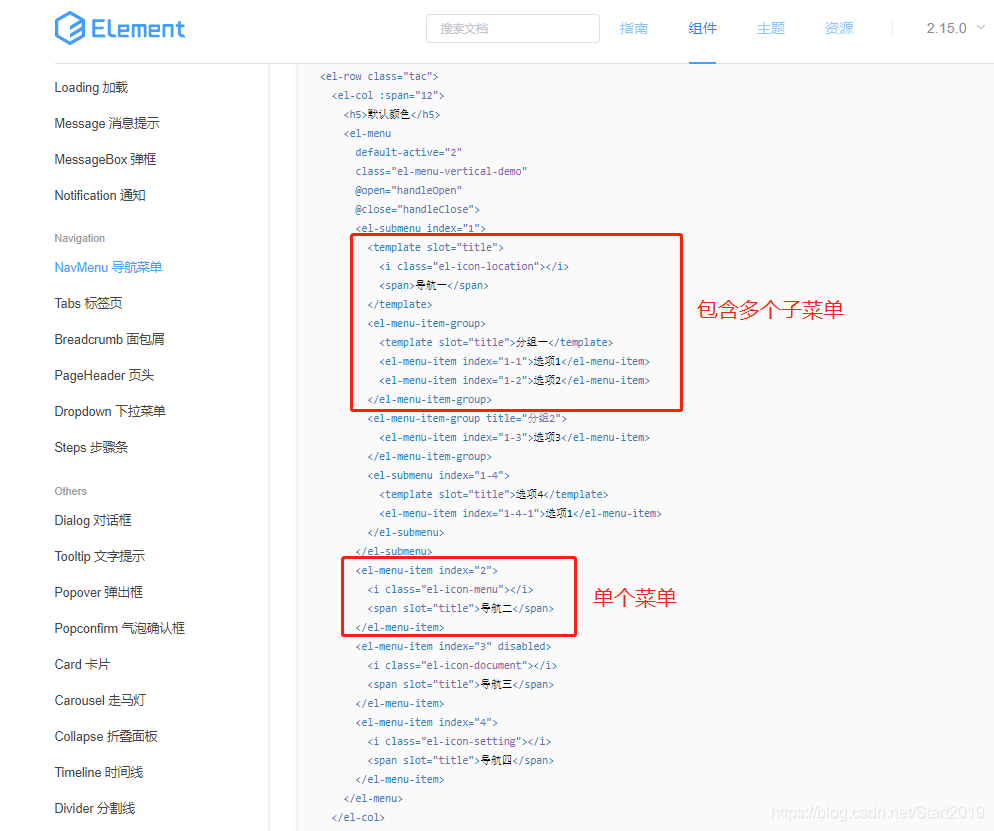This screenshot has height=831, width=994.
Task: Go to Card 卡片 page
Action: click(82, 664)
